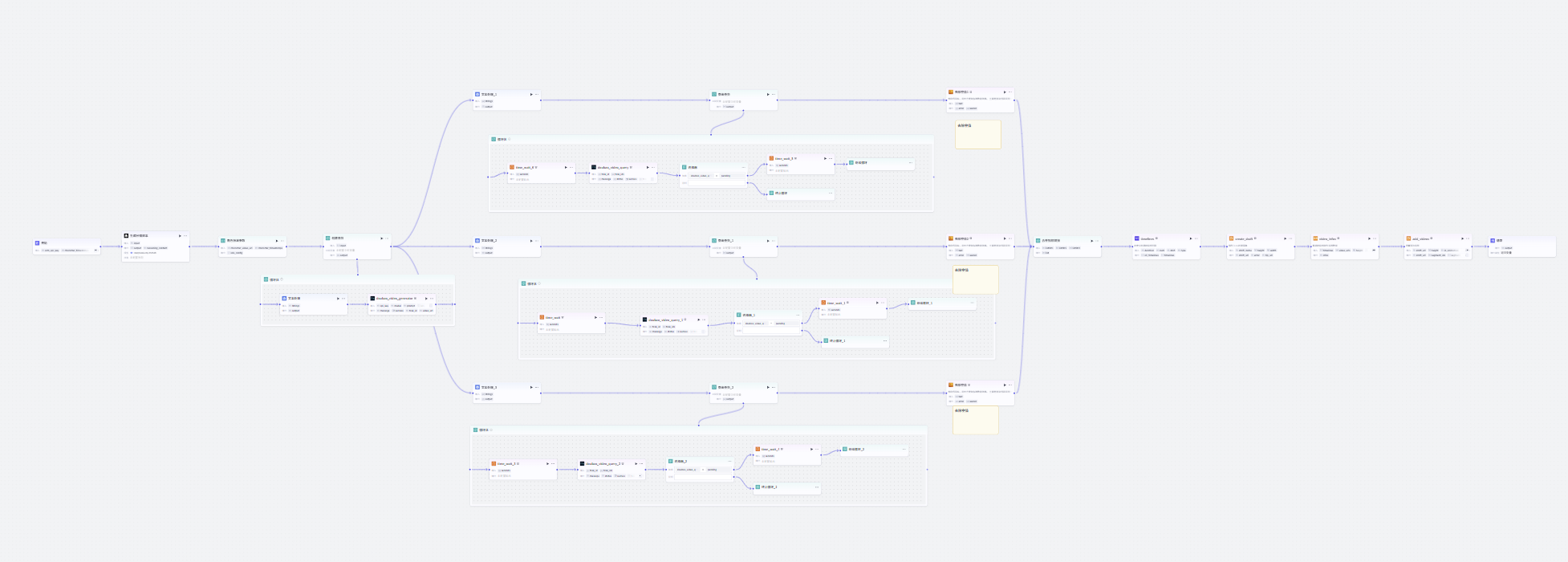Select the top yellow sticky note
The image size is (1568, 562).
[x=977, y=135]
